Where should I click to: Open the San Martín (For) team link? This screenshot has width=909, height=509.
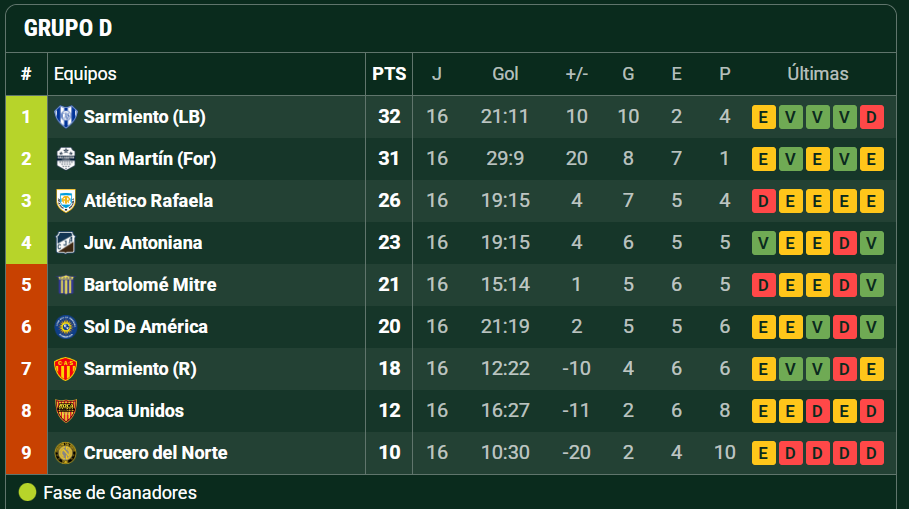150,159
